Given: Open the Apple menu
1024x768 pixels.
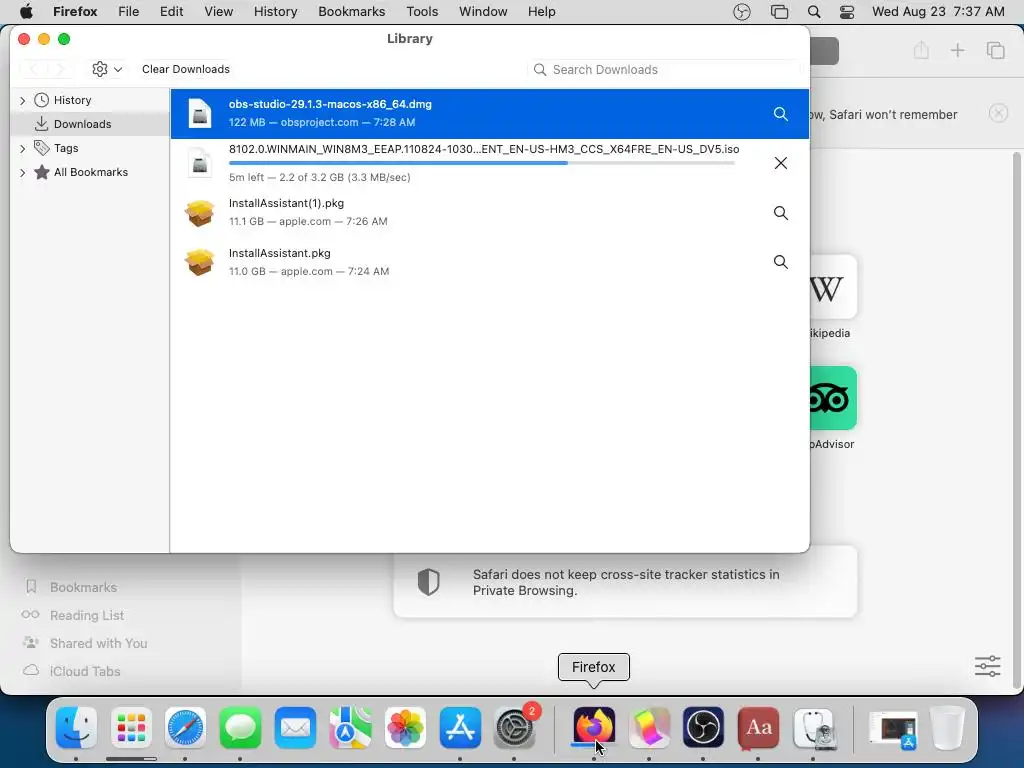Looking at the screenshot, I should point(26,12).
